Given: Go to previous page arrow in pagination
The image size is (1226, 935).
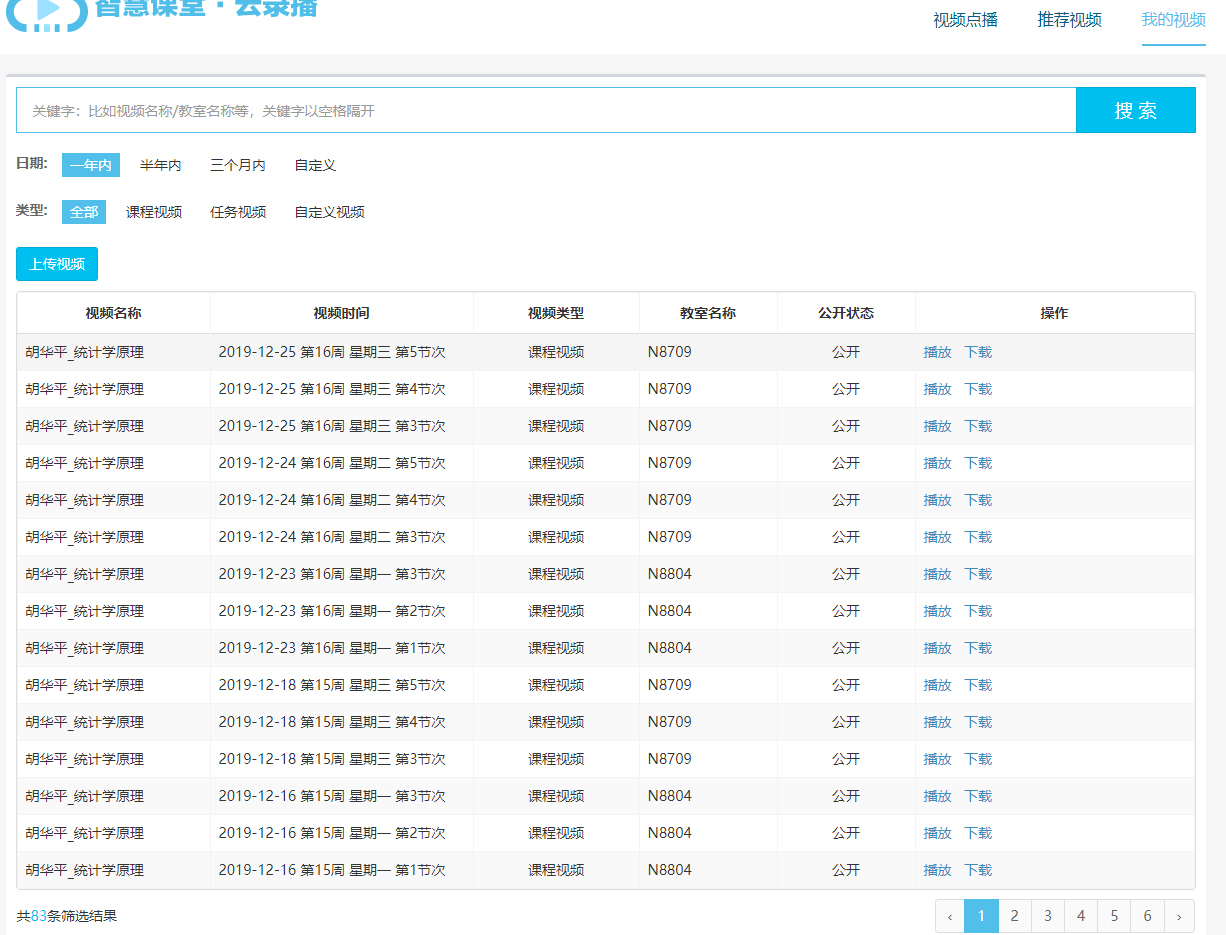Looking at the screenshot, I should 949,916.
